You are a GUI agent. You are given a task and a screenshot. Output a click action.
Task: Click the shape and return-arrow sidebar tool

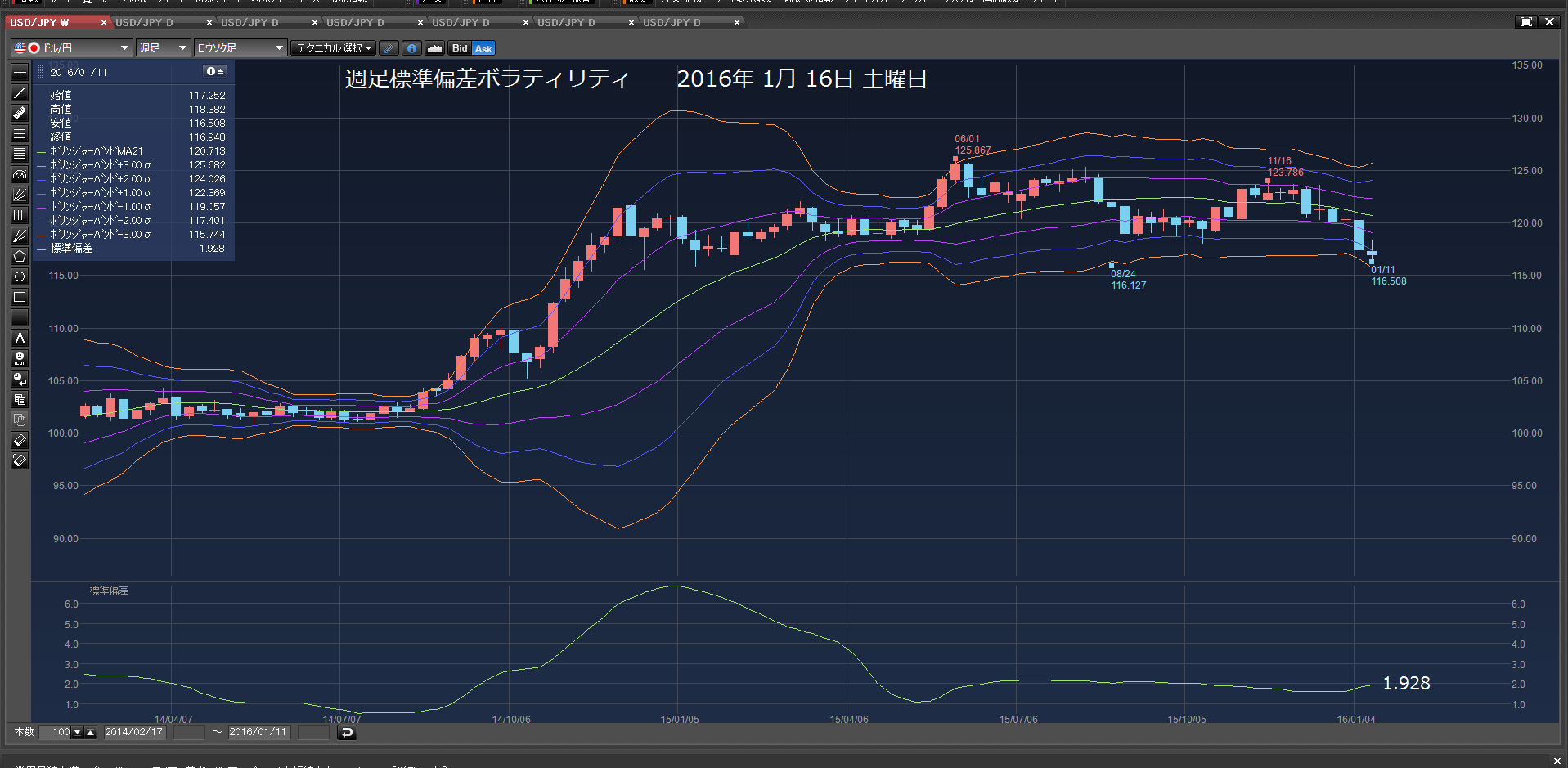pos(20,379)
